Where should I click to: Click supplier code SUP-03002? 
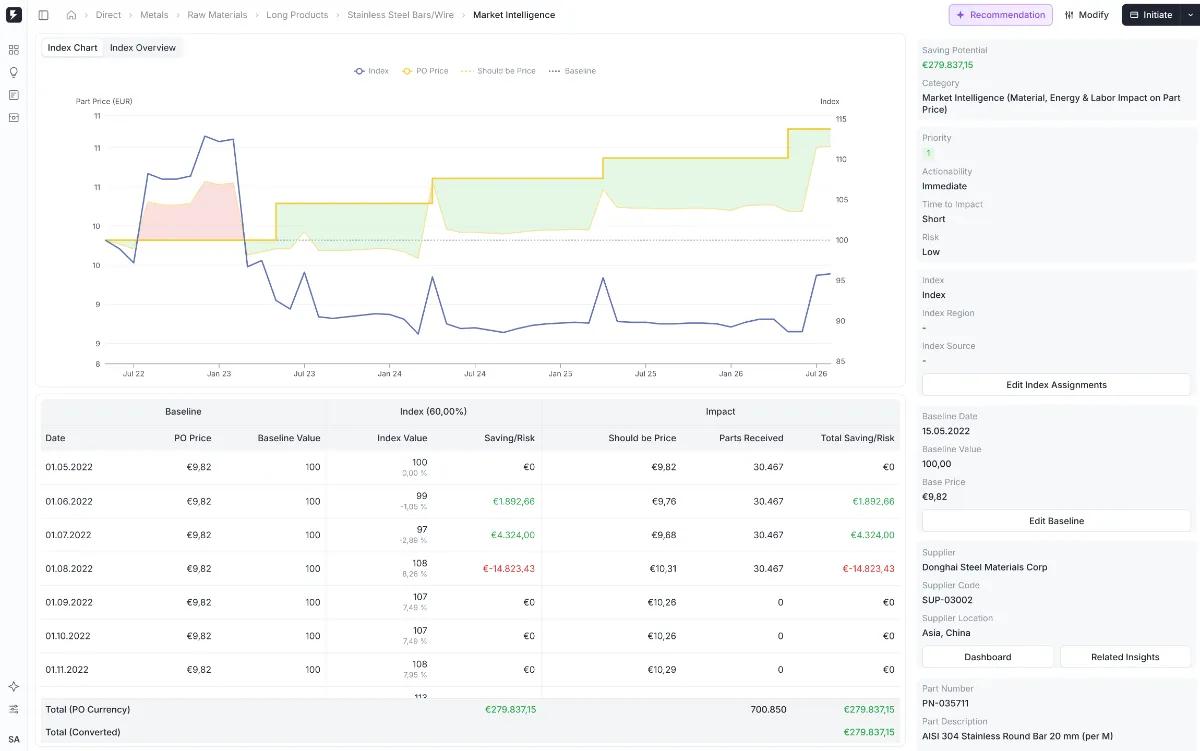[x=947, y=600]
